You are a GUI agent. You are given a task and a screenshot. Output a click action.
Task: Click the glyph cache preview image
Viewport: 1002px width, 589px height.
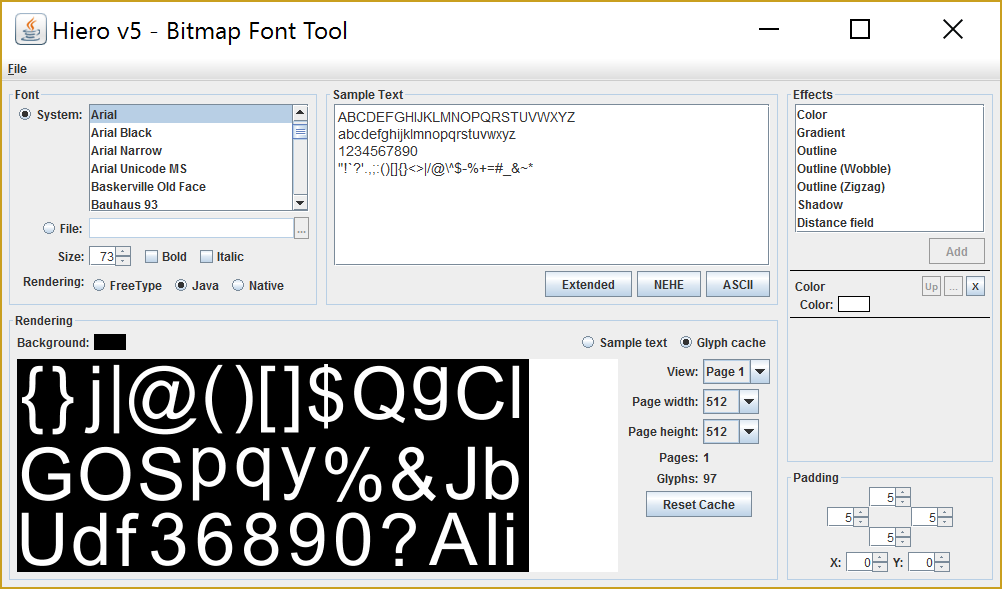click(x=273, y=466)
